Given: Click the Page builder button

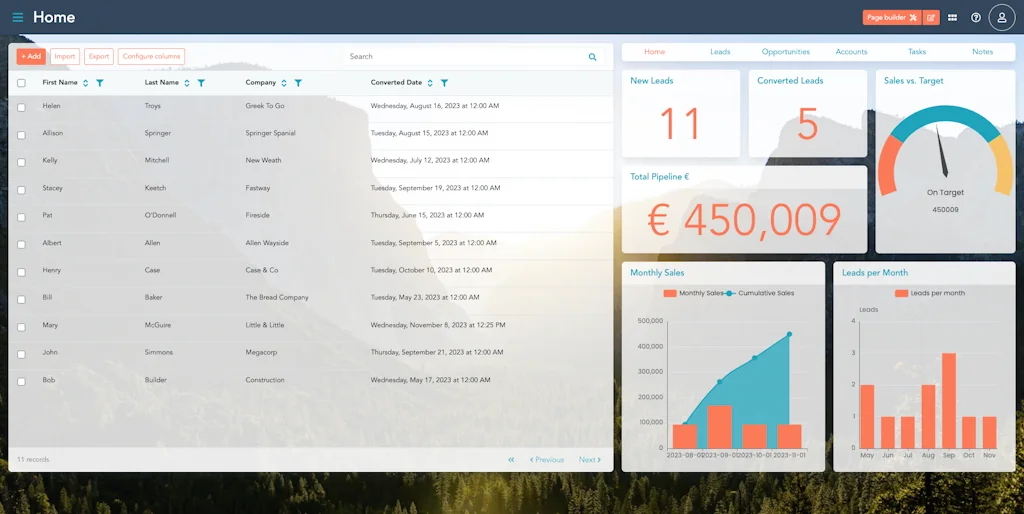Looking at the screenshot, I should click(x=892, y=18).
